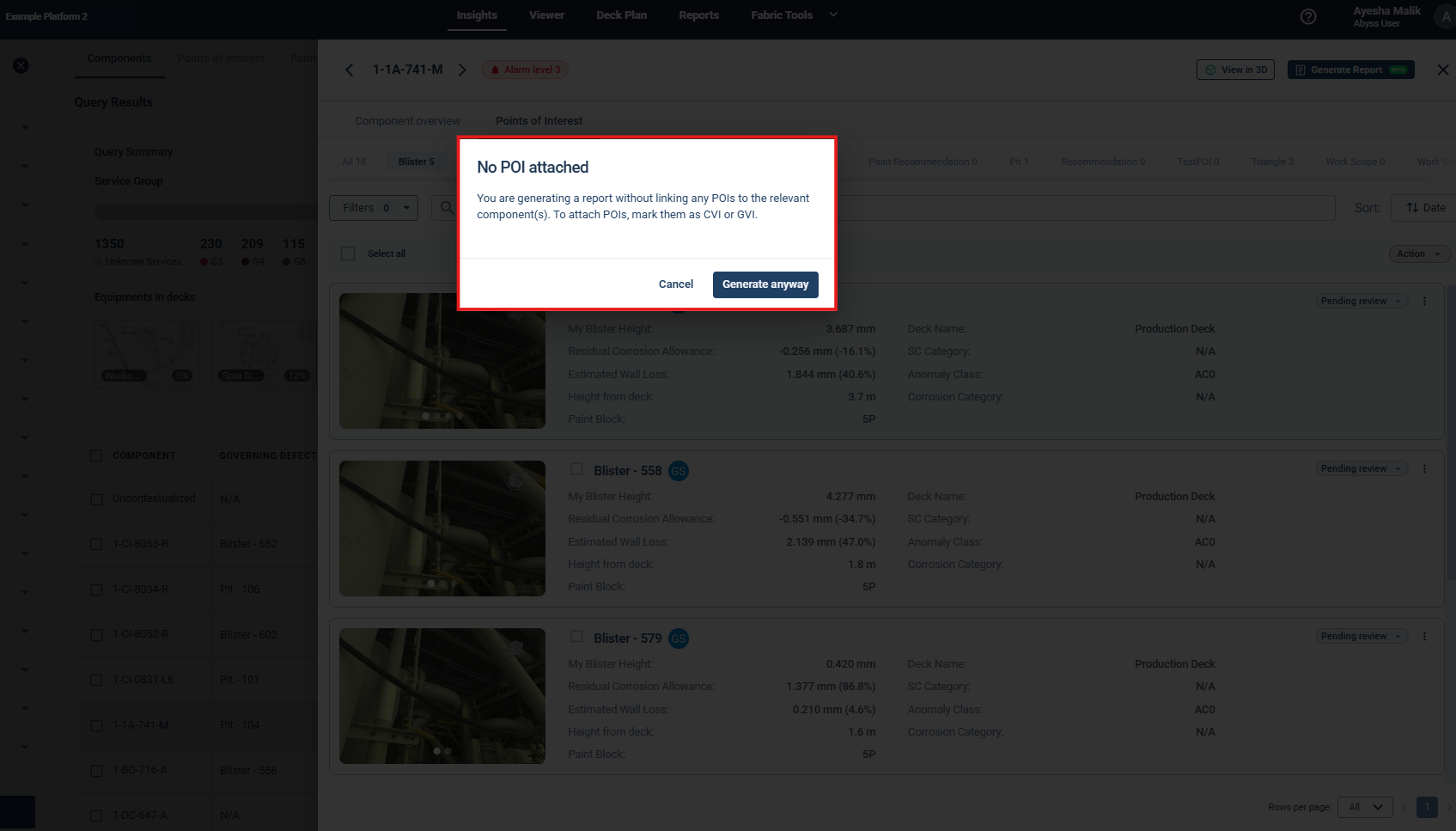Check the Blister - 579 checkbox

(577, 637)
